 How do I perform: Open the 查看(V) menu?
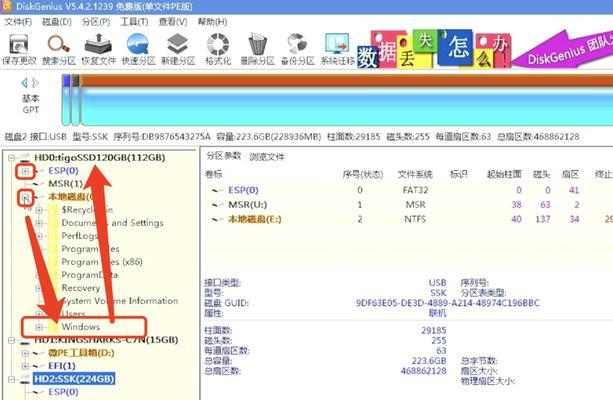click(173, 22)
